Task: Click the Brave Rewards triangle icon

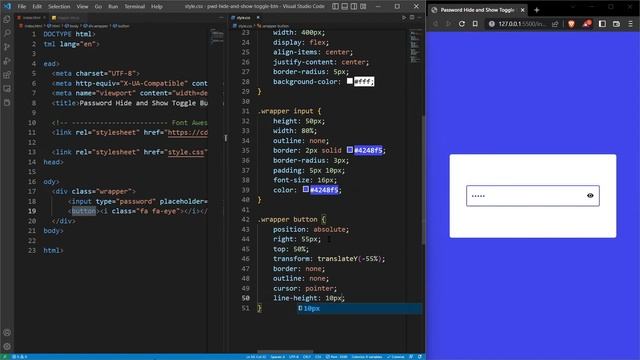Action: tap(587, 24)
